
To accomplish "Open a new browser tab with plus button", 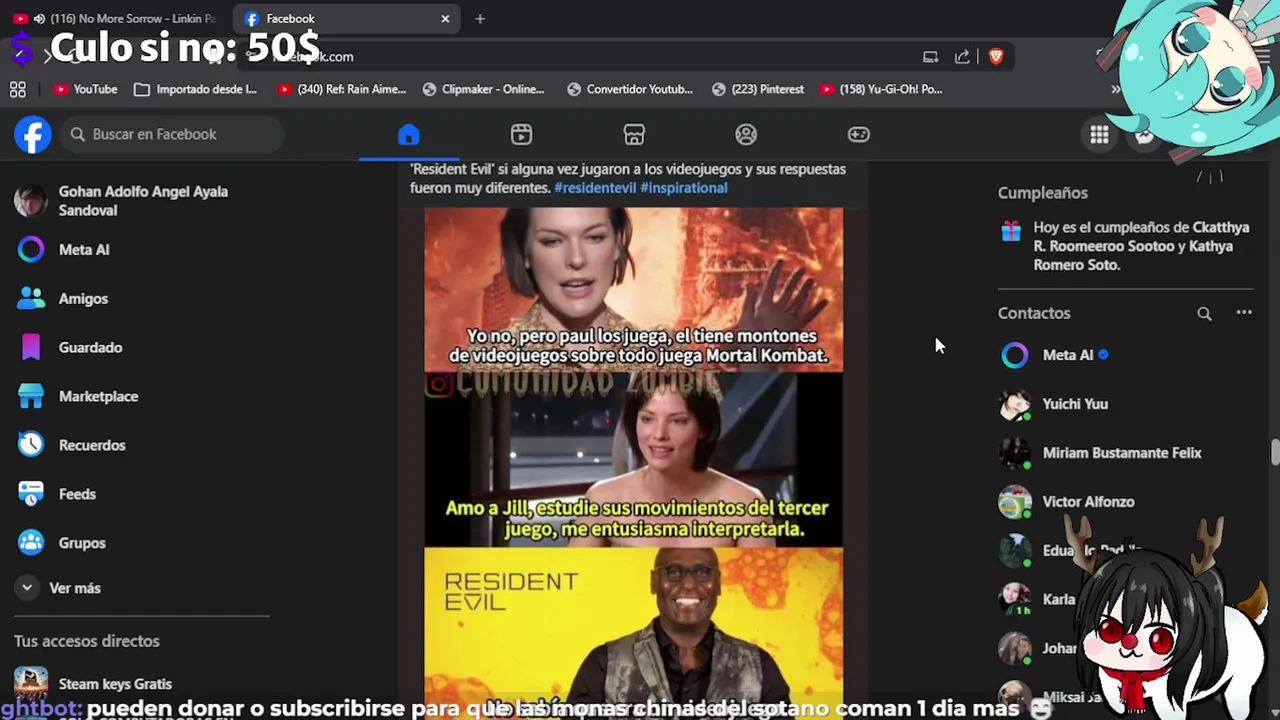I will tap(480, 18).
